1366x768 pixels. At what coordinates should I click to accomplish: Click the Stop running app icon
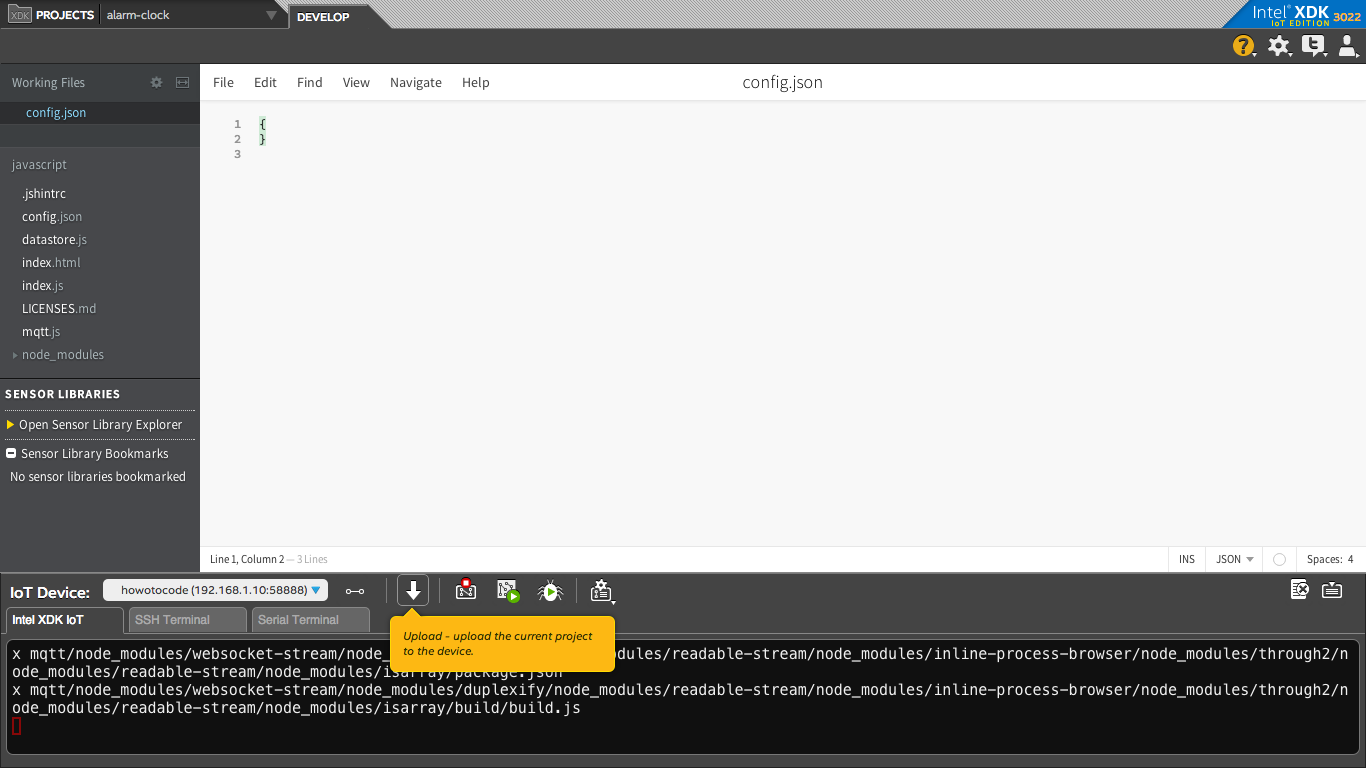click(466, 591)
